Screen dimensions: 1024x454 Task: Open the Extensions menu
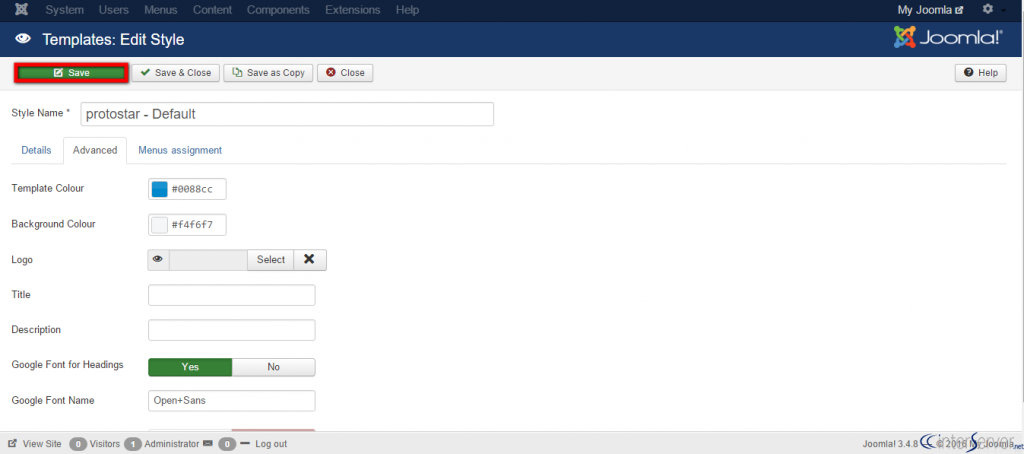[x=353, y=10]
